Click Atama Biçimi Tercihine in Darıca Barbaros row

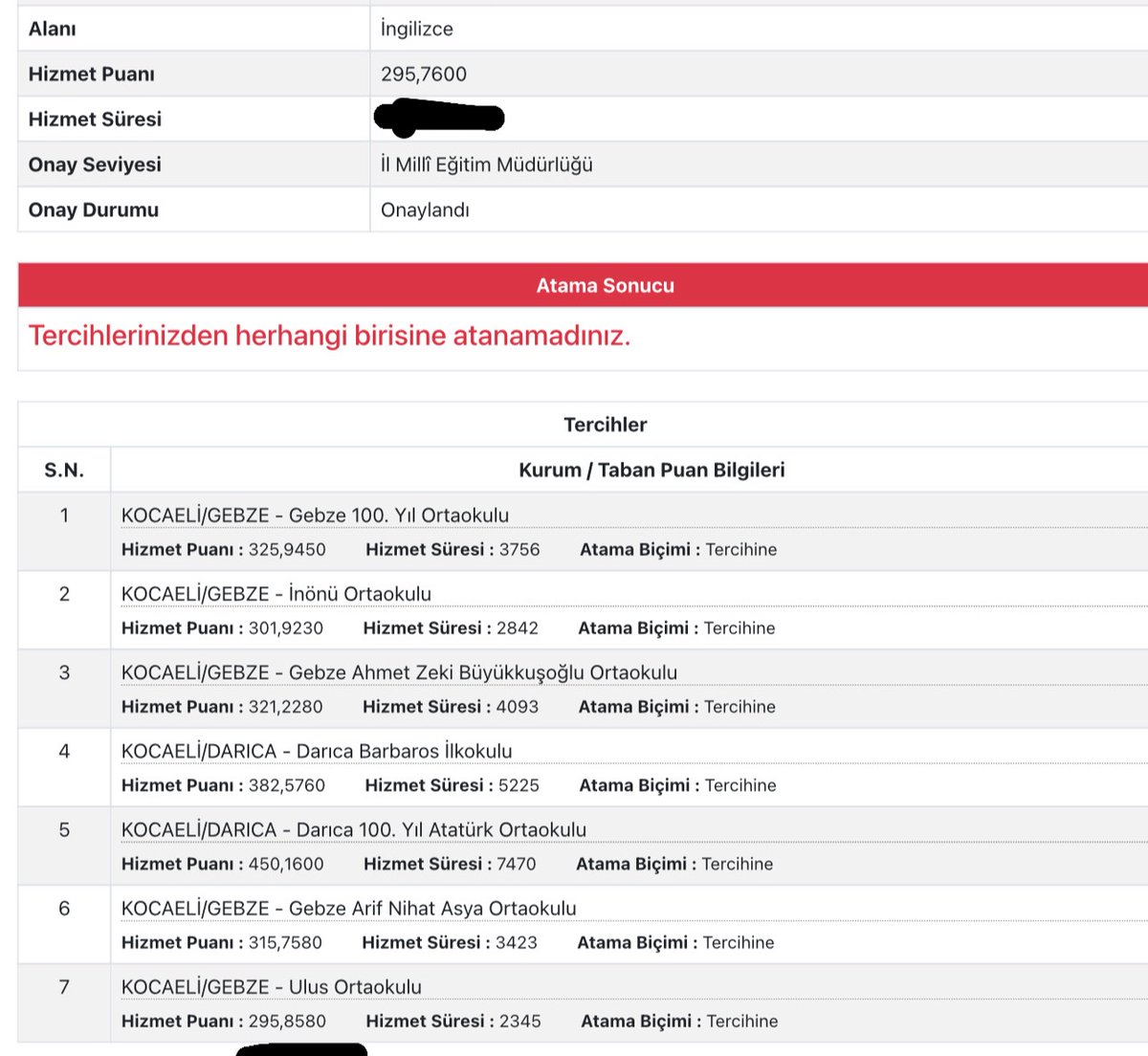678,785
